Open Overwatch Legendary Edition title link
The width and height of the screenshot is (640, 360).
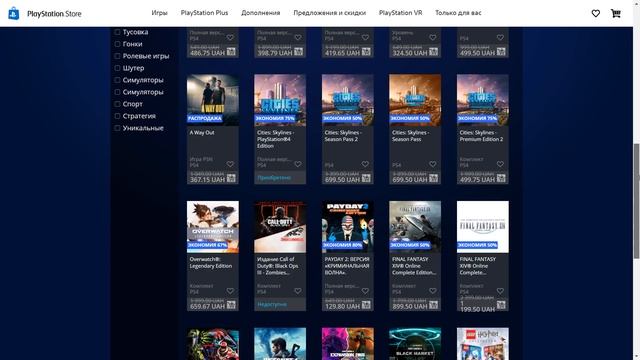pyautogui.click(x=211, y=262)
